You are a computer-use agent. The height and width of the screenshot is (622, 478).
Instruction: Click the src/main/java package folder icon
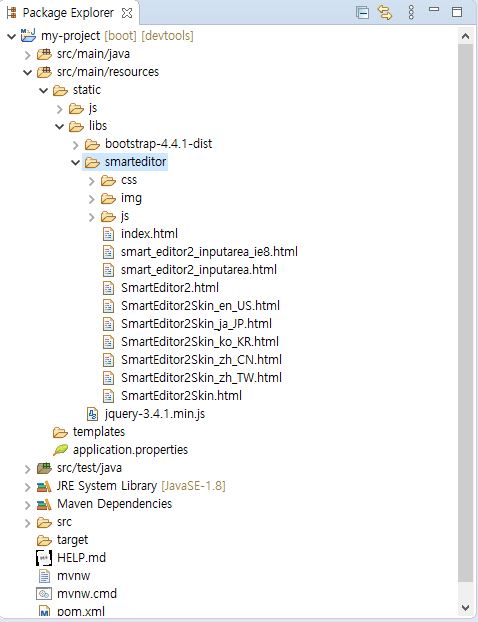(x=44, y=54)
